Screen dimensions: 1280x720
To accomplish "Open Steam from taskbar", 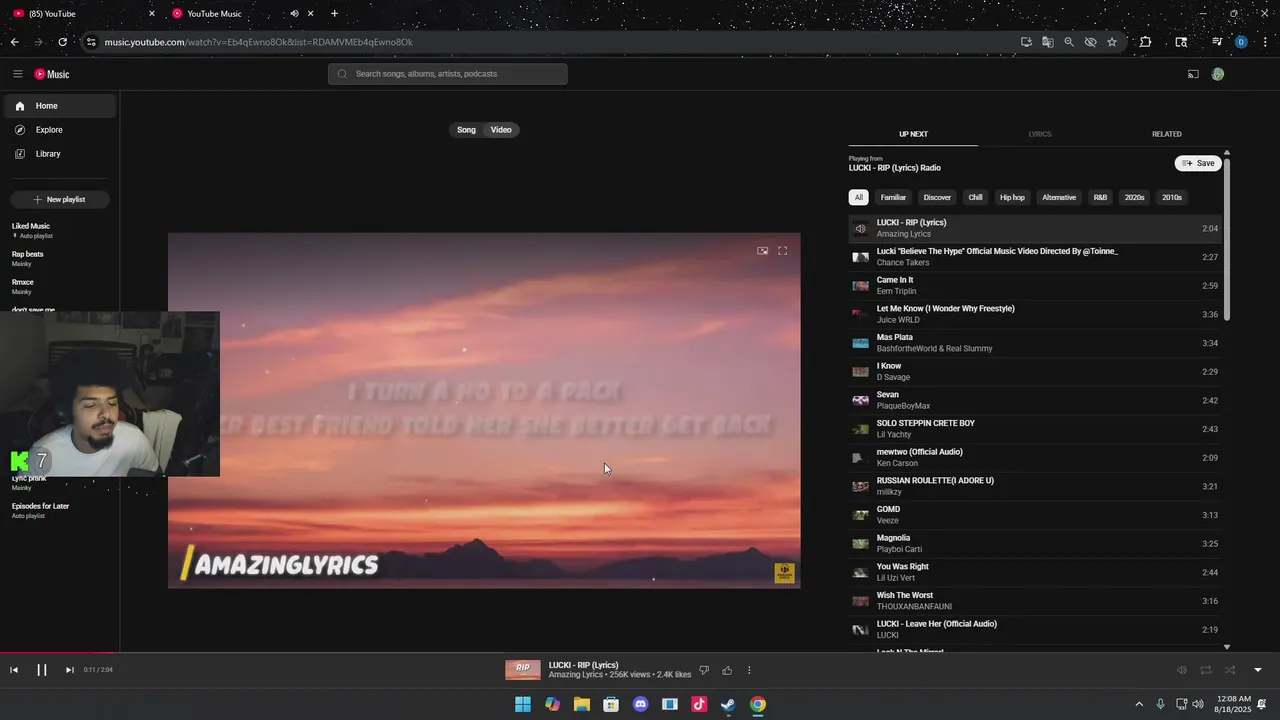I will (x=729, y=704).
